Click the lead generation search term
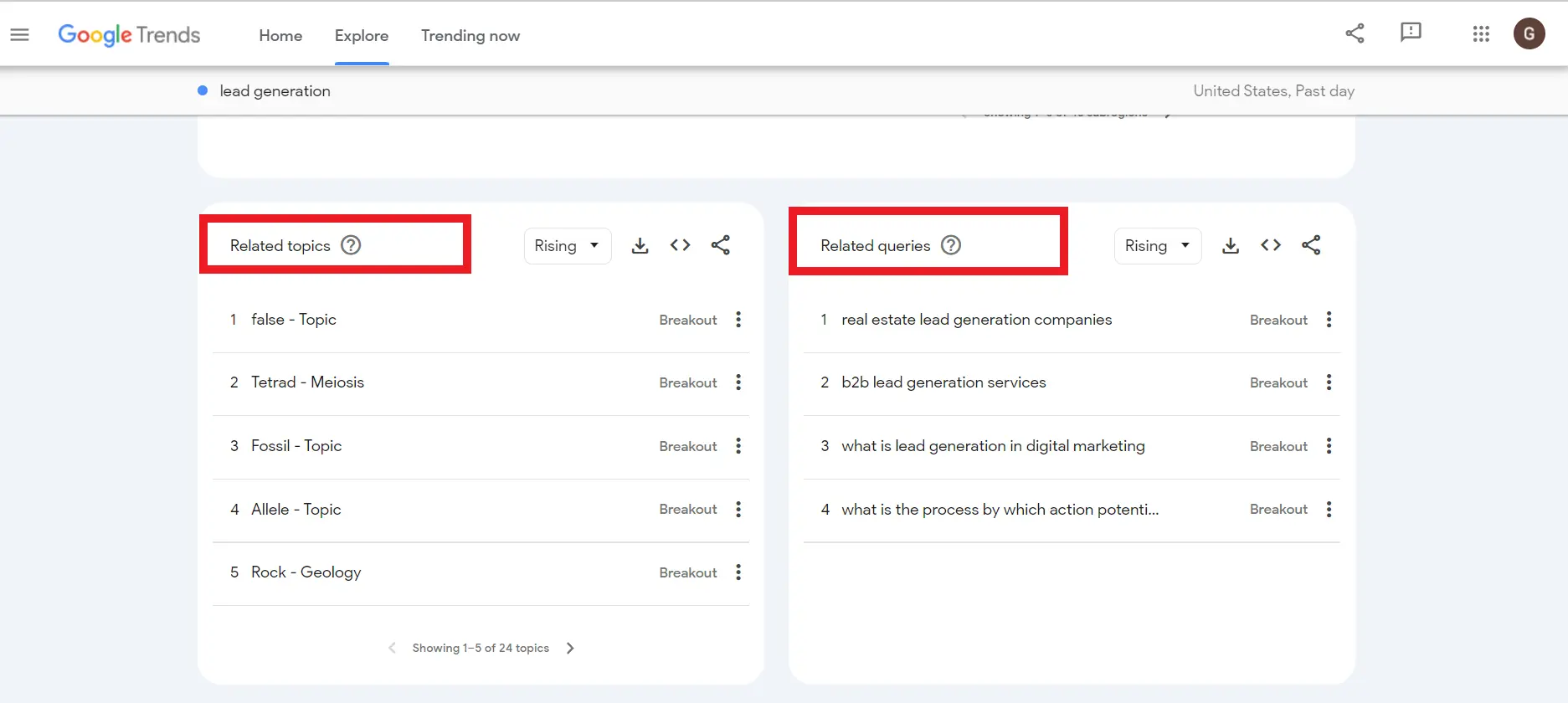The width and height of the screenshot is (1568, 703). pos(275,91)
